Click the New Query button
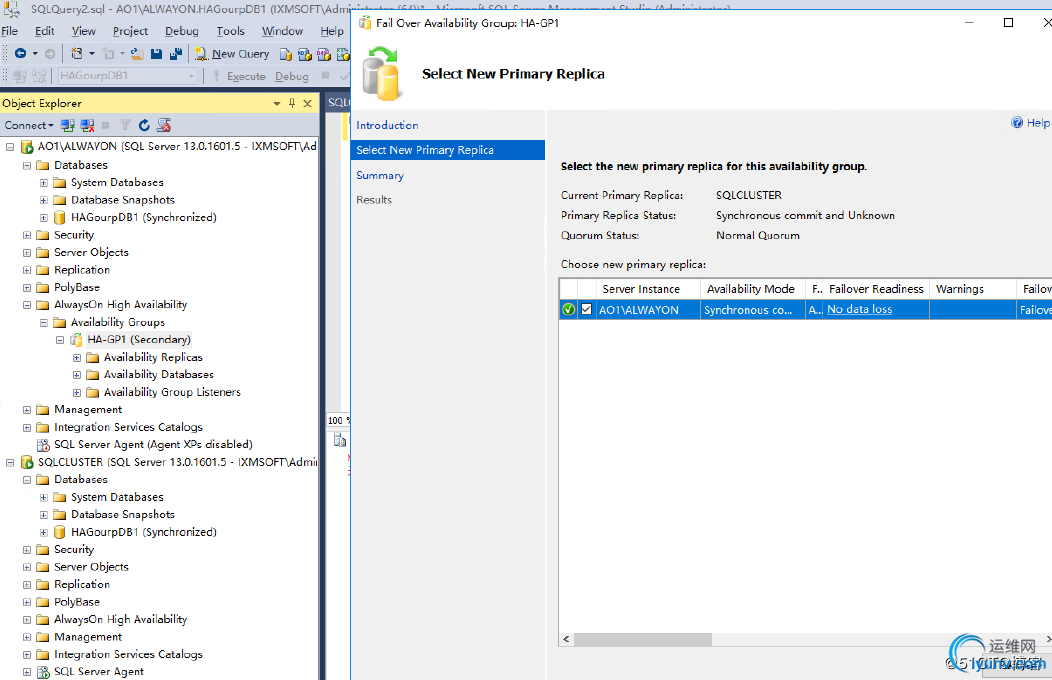 pos(232,54)
